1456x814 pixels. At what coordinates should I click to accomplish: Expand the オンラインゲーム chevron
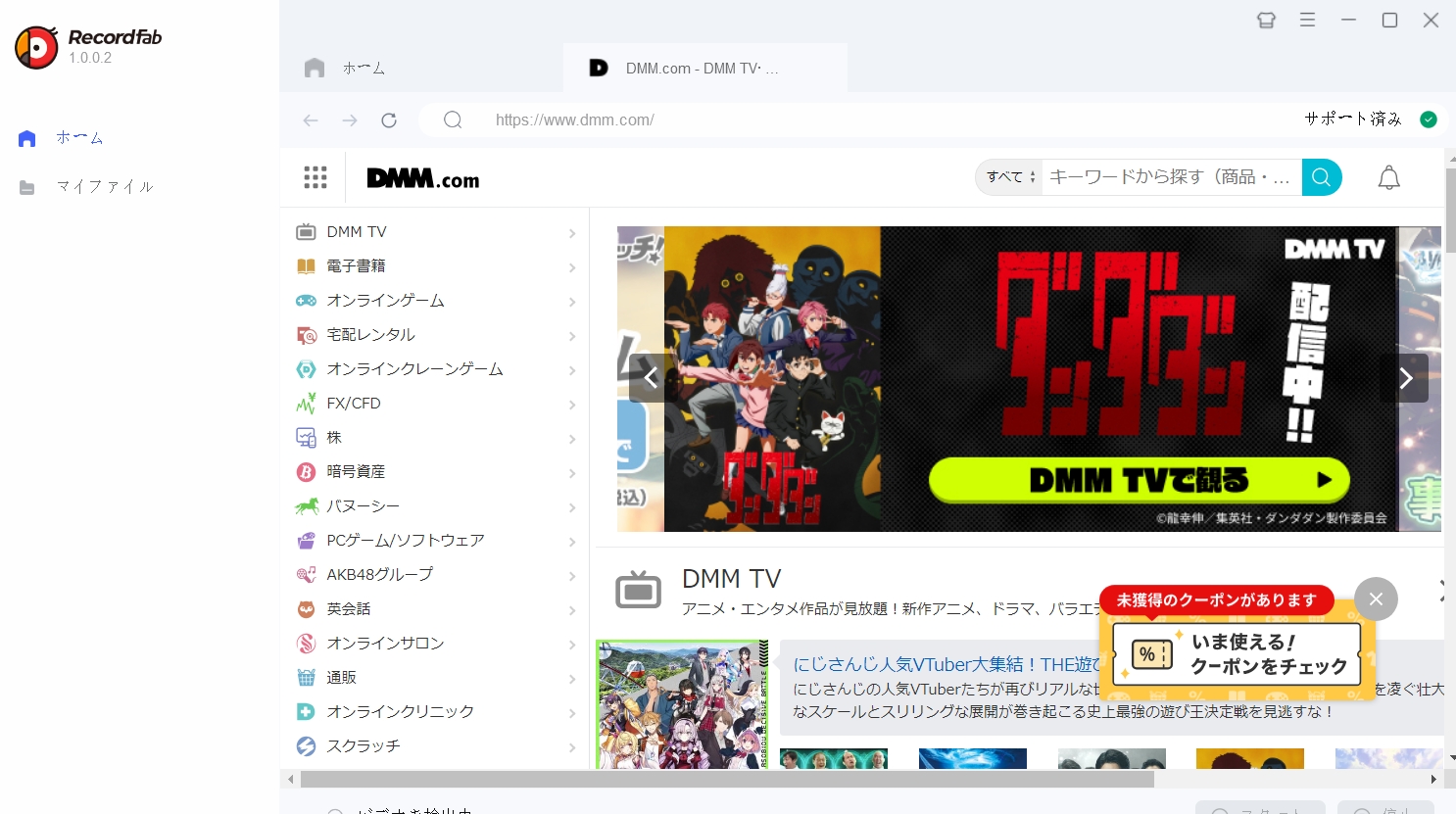572,302
